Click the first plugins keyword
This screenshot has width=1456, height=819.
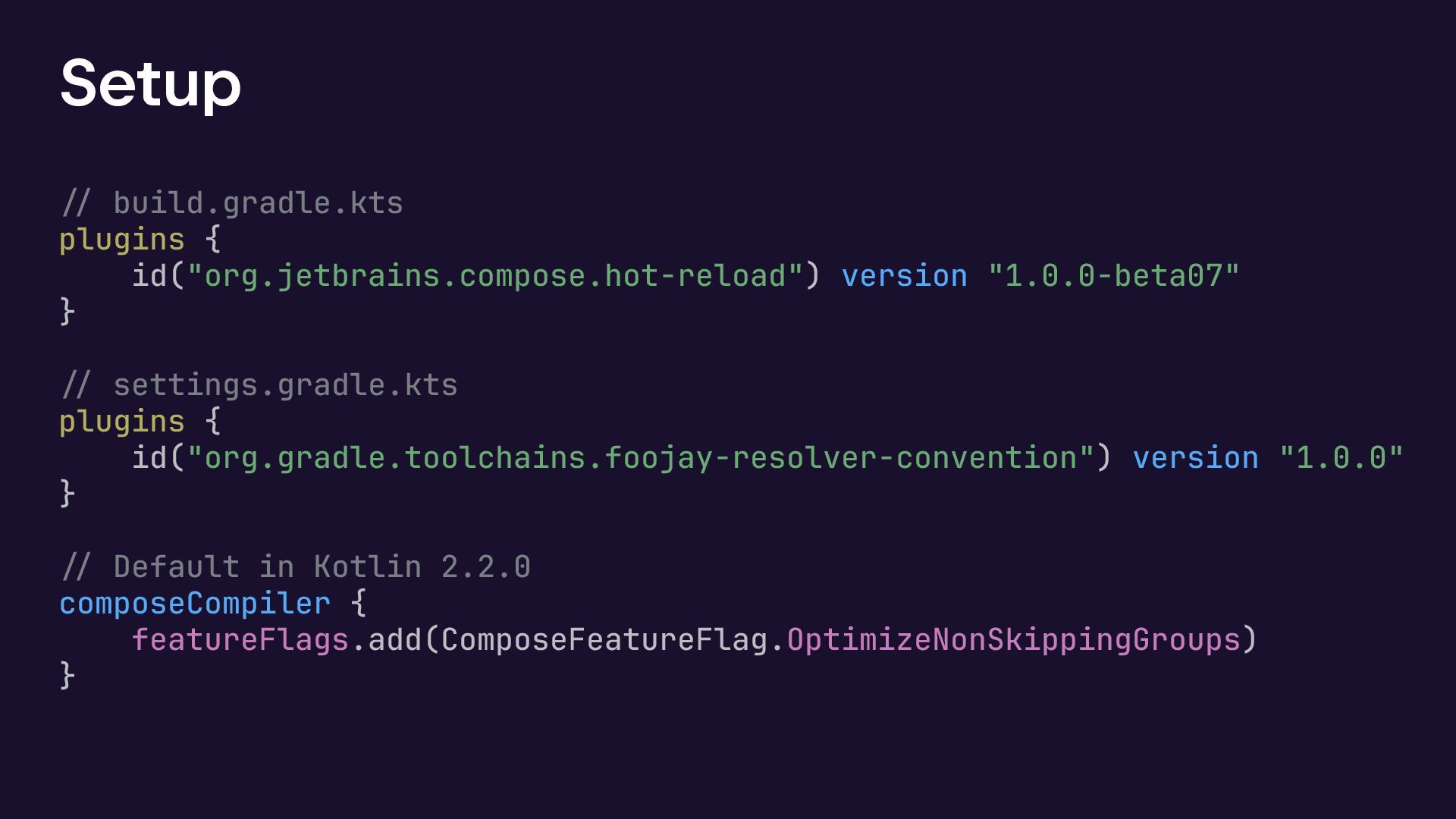(x=122, y=240)
